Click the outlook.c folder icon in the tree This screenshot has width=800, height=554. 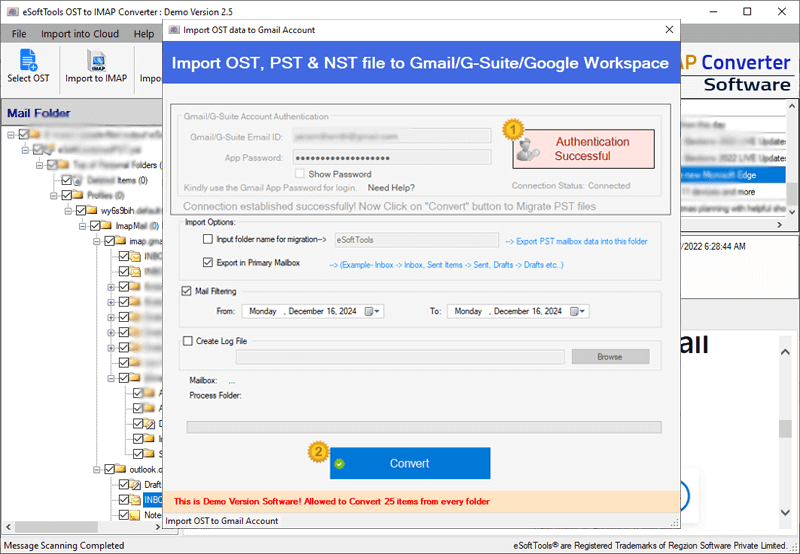(120, 469)
